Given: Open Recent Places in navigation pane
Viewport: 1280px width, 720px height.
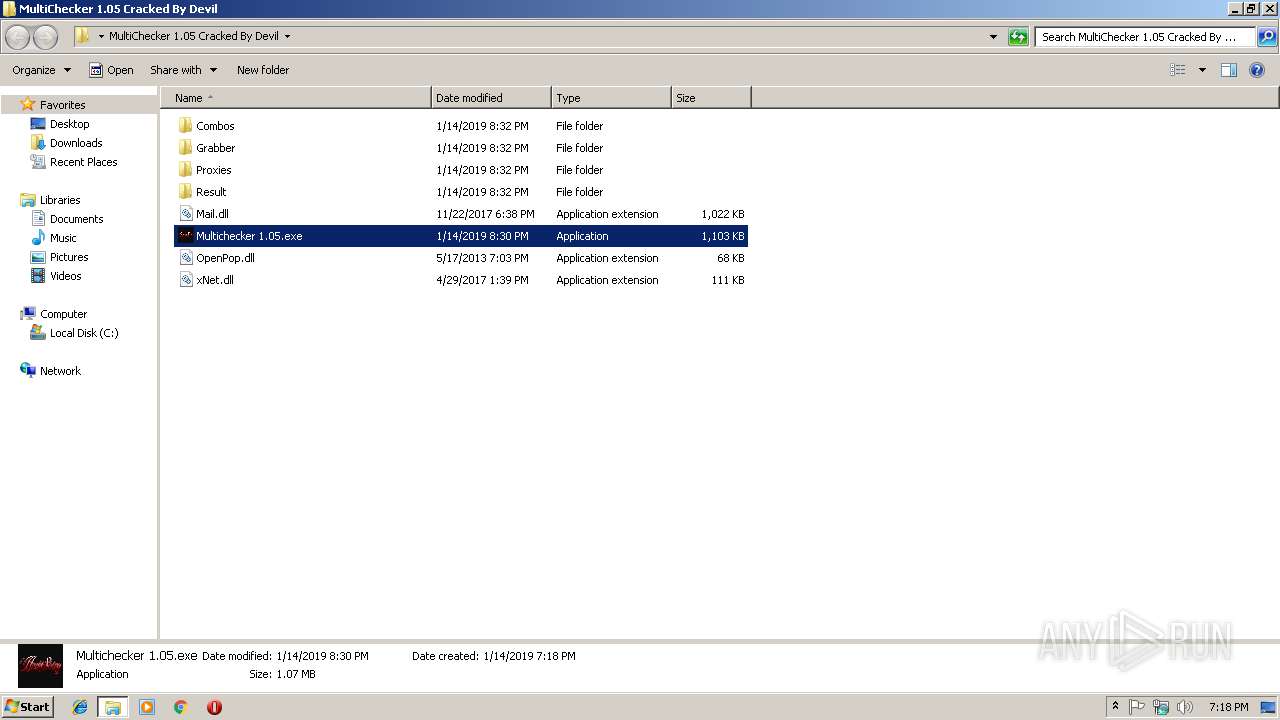Looking at the screenshot, I should [83, 162].
